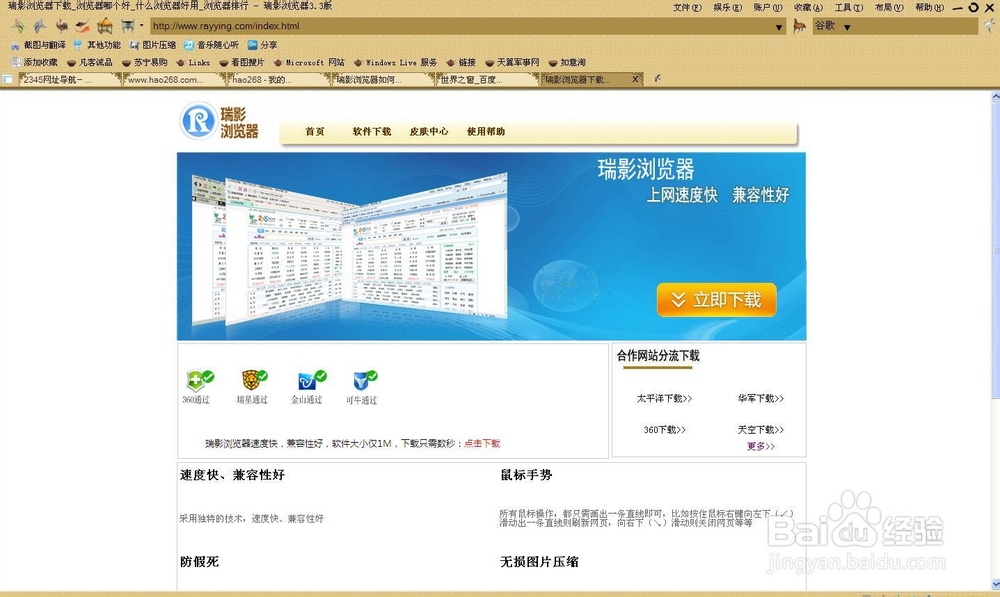Open the 360下载>> link
The height and width of the screenshot is (597, 1000).
point(665,430)
